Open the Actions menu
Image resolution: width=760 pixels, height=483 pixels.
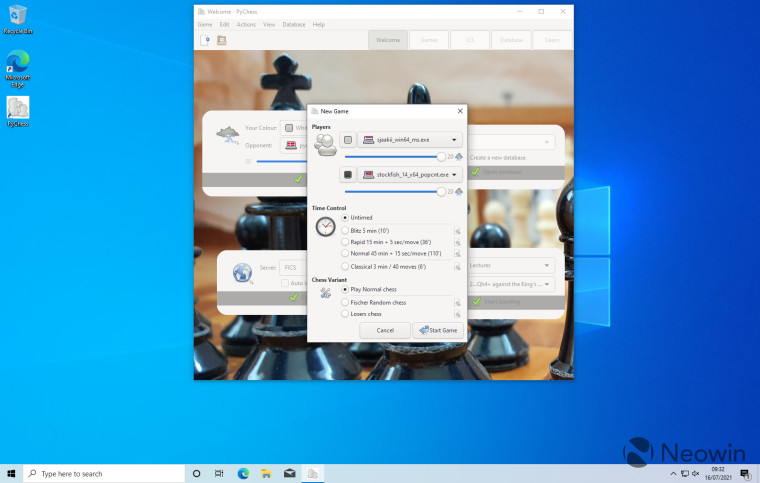coord(246,24)
